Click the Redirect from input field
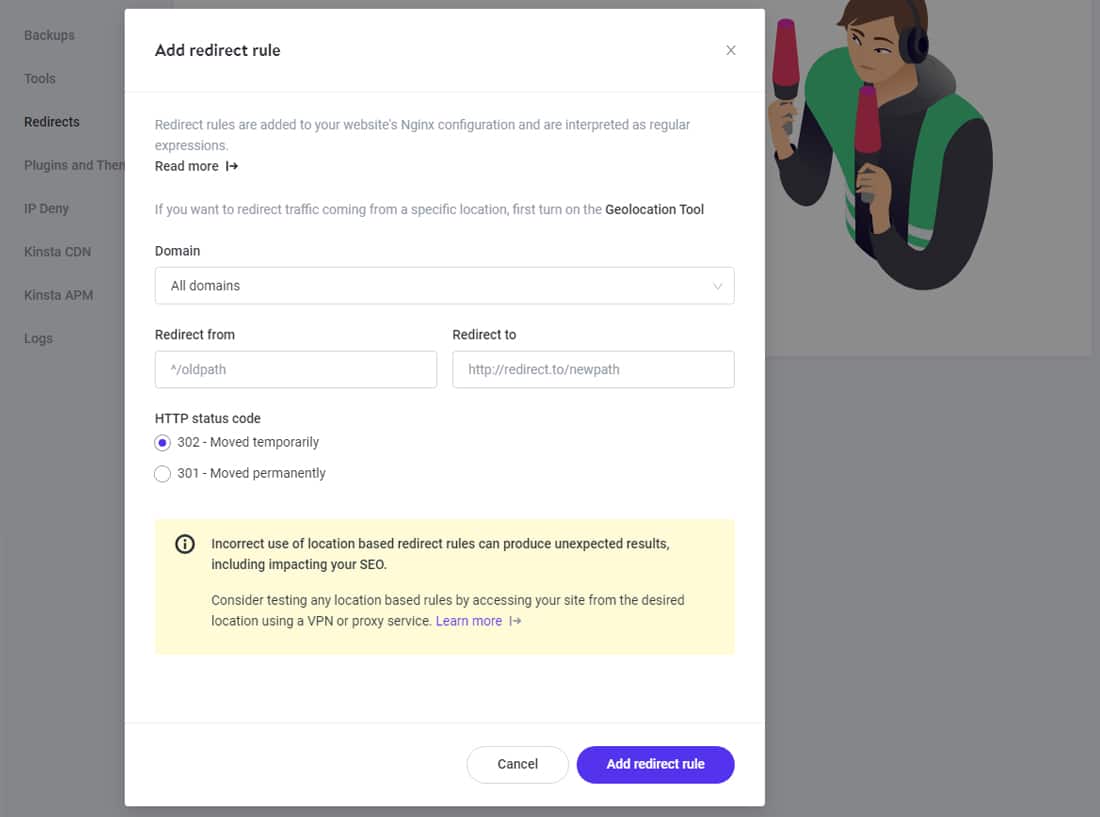The height and width of the screenshot is (817, 1100). (x=295, y=369)
